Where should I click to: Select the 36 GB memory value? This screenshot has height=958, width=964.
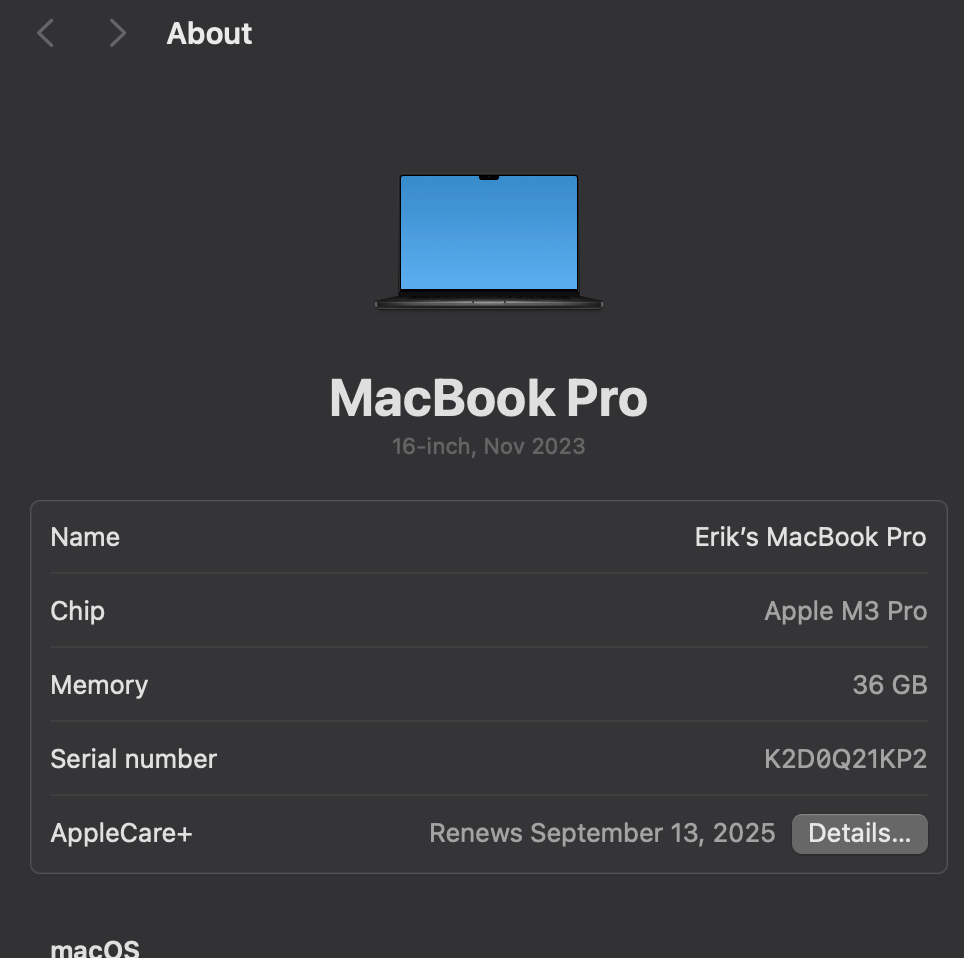(889, 685)
